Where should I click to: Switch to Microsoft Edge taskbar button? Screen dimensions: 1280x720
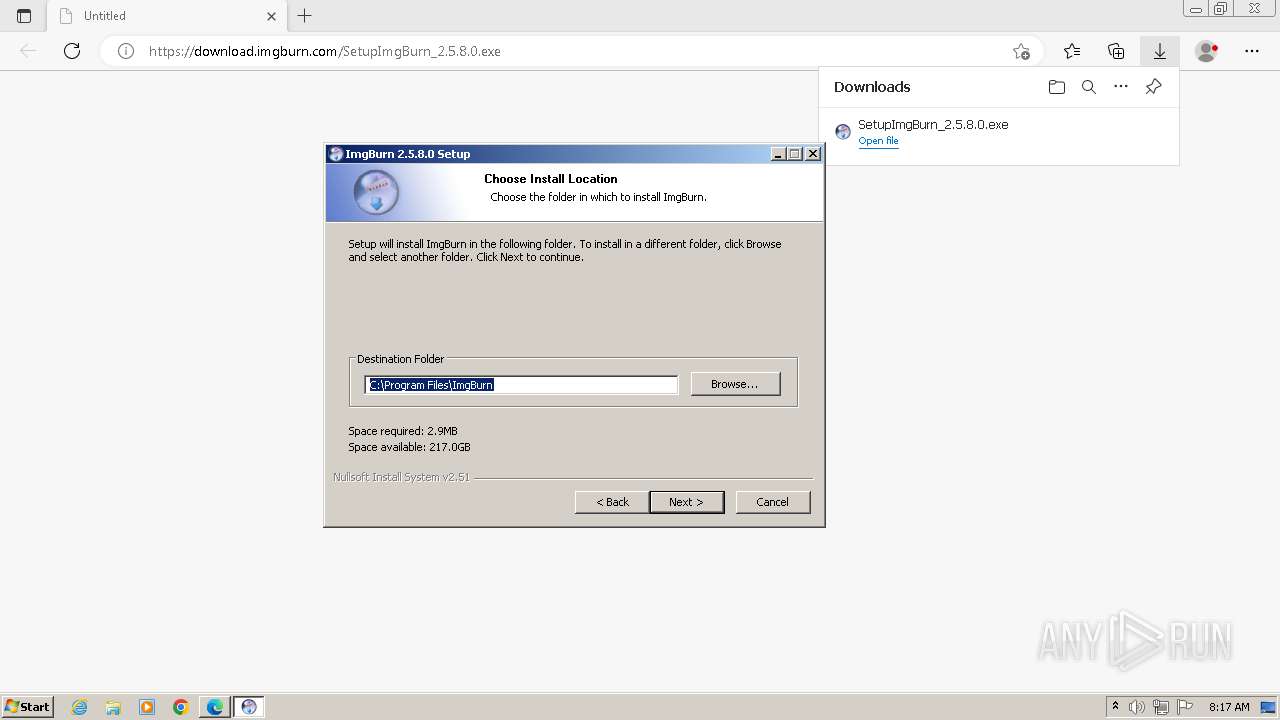pyautogui.click(x=215, y=707)
